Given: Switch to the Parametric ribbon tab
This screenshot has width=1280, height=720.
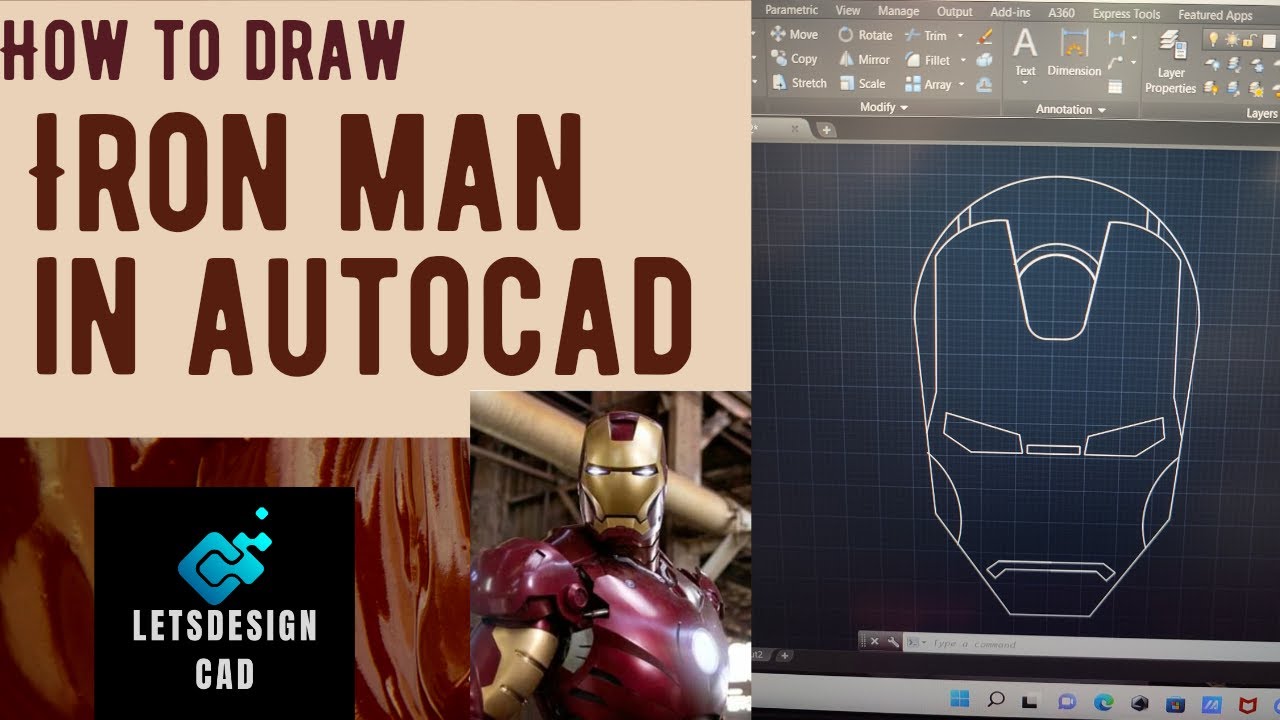Looking at the screenshot, I should tap(791, 10).
